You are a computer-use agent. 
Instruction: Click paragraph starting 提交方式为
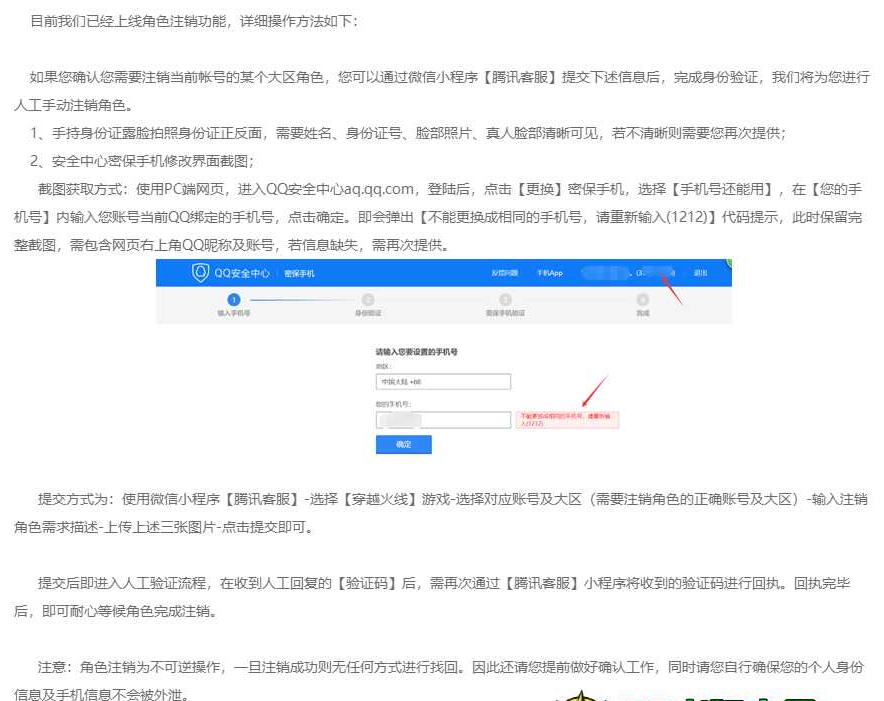[441, 513]
